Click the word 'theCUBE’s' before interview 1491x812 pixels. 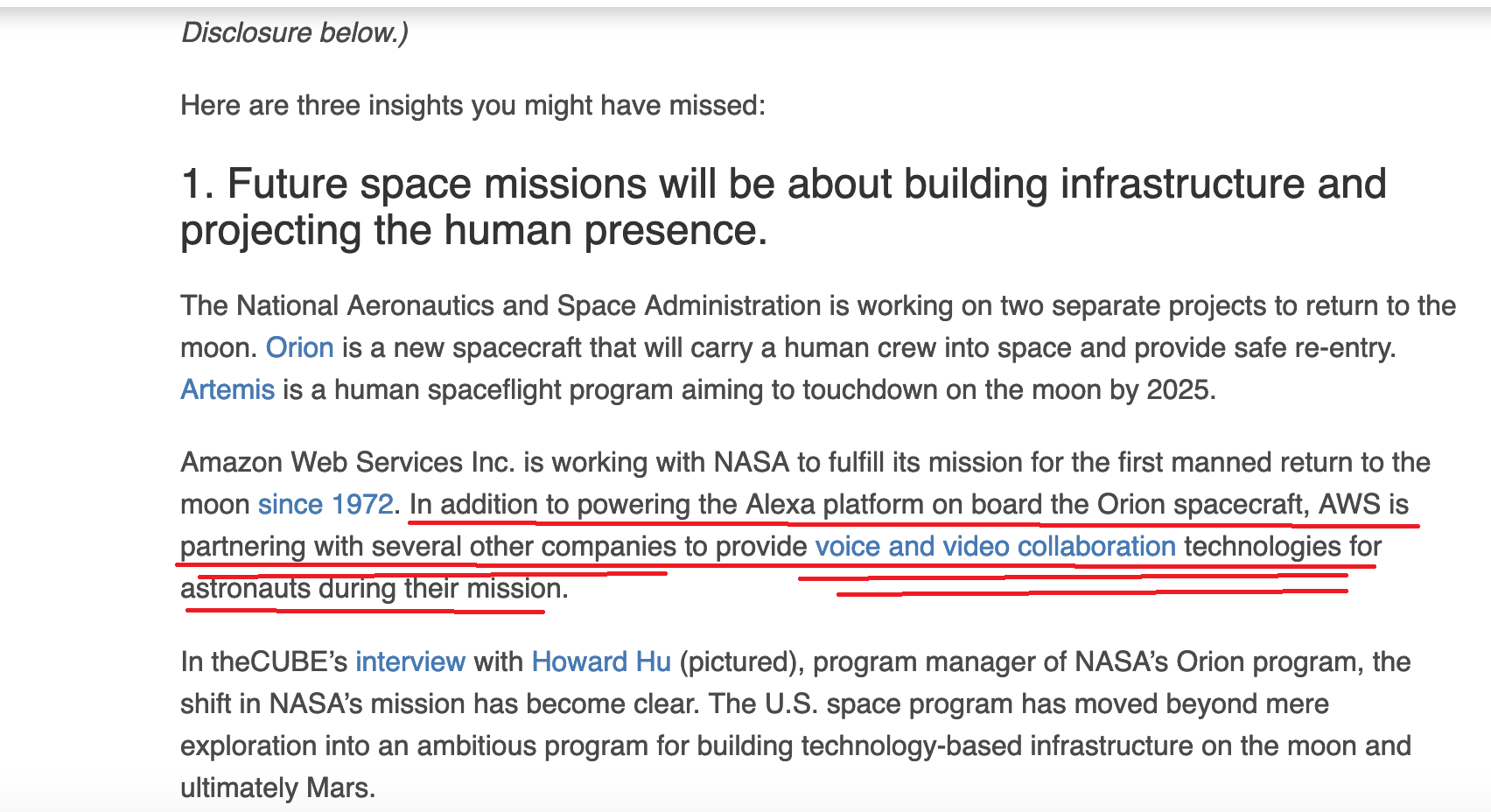[279, 661]
